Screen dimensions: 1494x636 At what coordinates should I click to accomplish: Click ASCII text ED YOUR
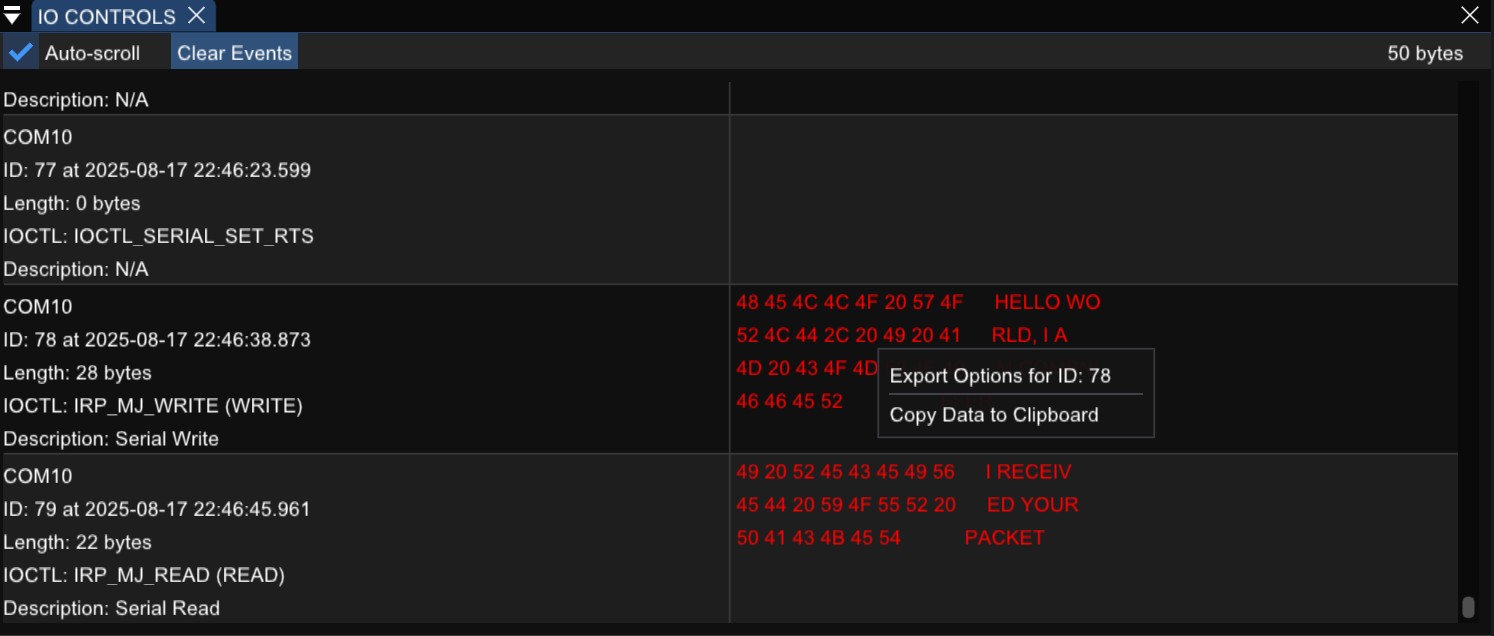pos(1033,504)
